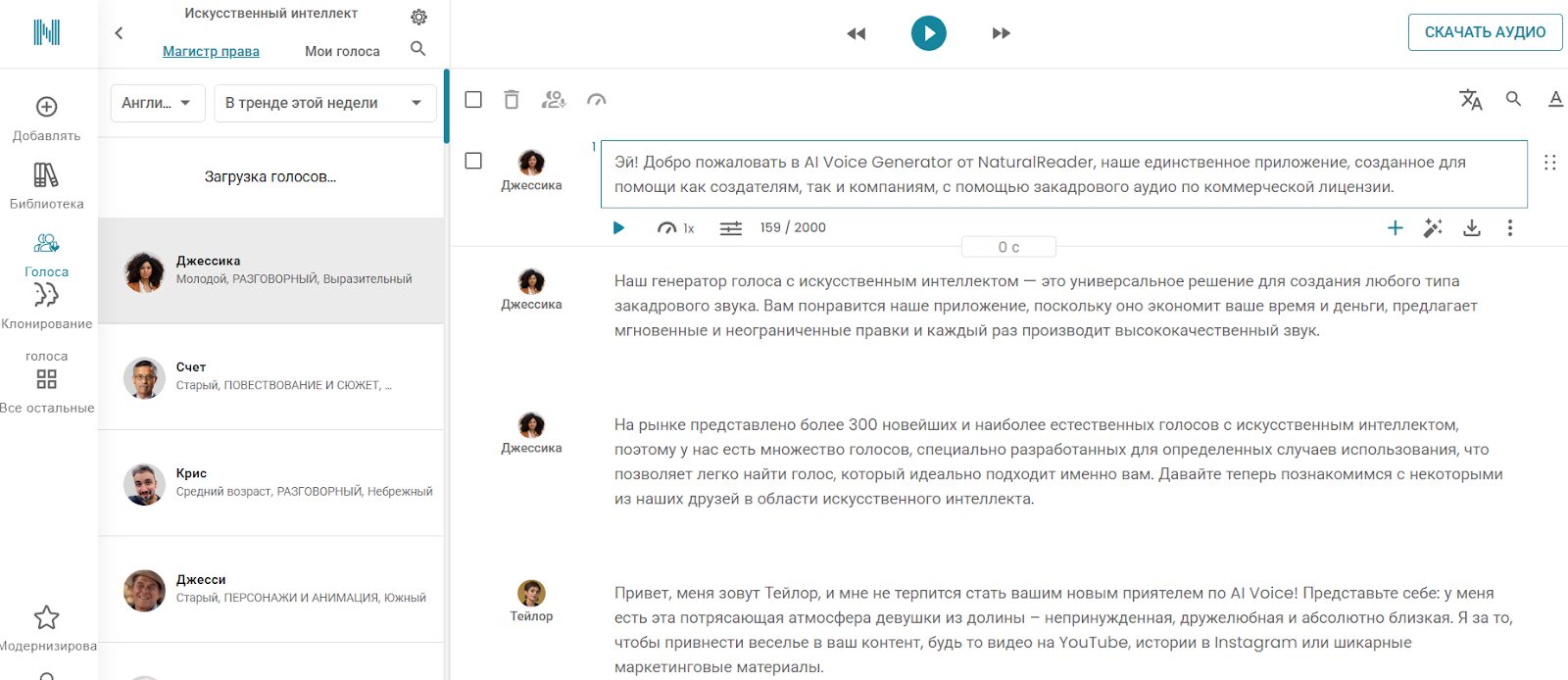Open voice search magnifier in left panel
1568x680 pixels.
pos(418,49)
